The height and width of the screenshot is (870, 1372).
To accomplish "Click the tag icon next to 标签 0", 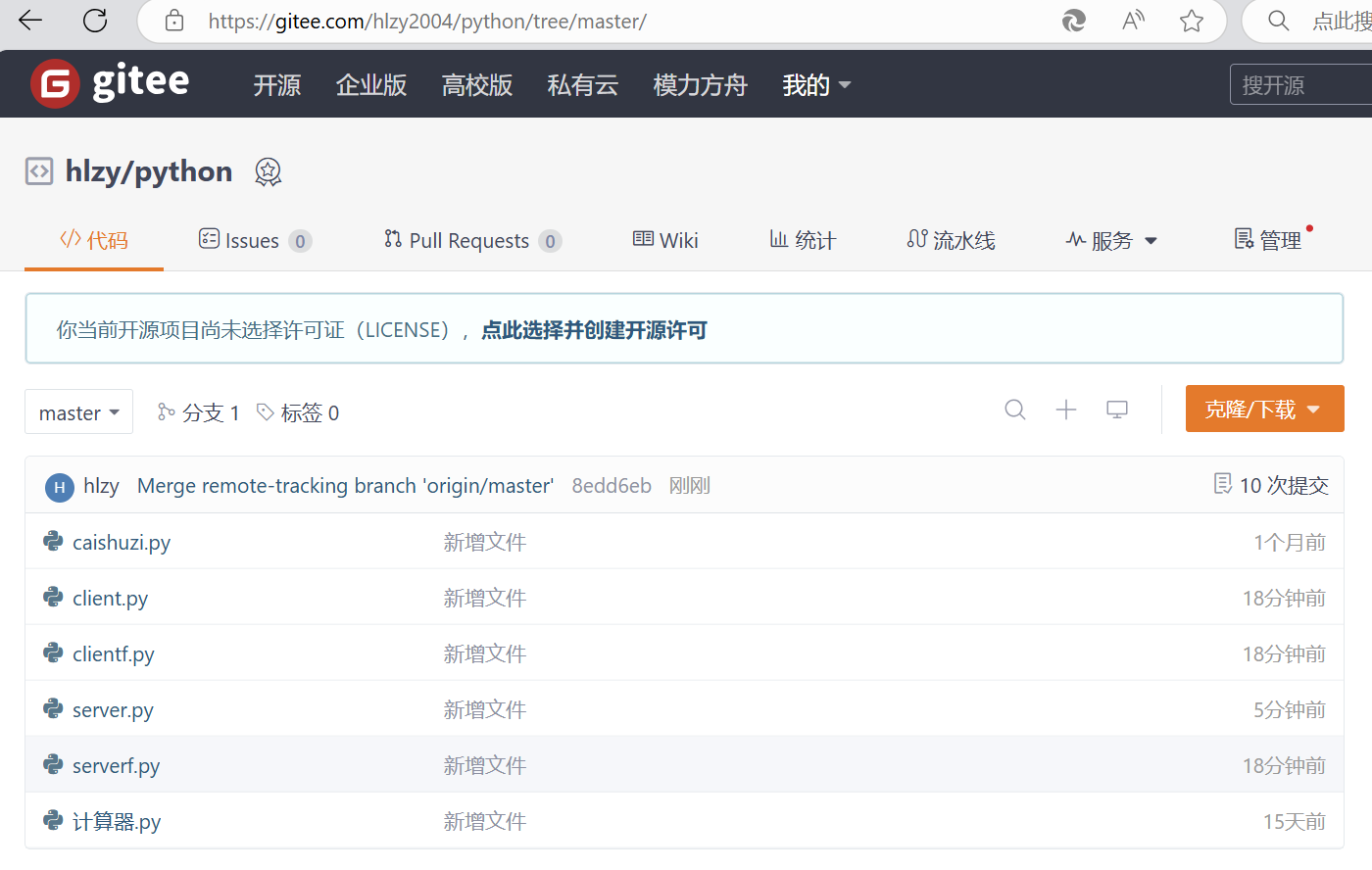I will tap(265, 412).
